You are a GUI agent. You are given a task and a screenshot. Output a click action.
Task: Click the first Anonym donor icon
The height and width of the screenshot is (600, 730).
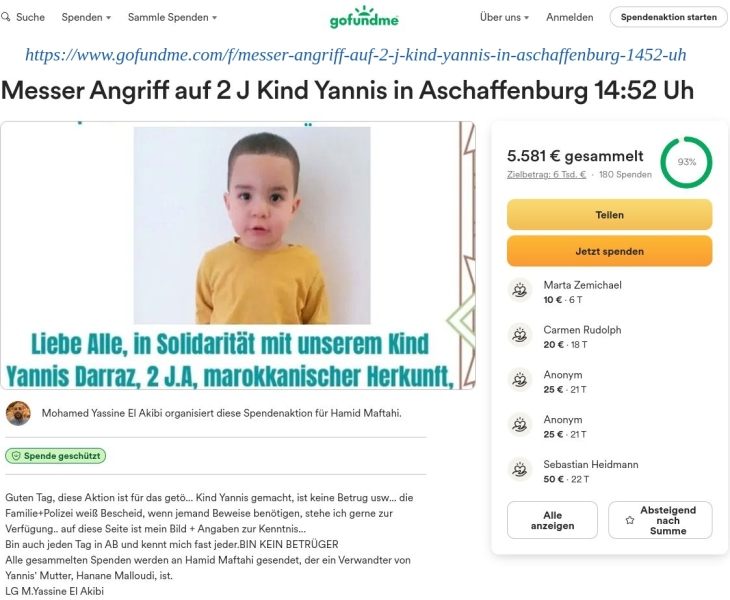pos(520,380)
